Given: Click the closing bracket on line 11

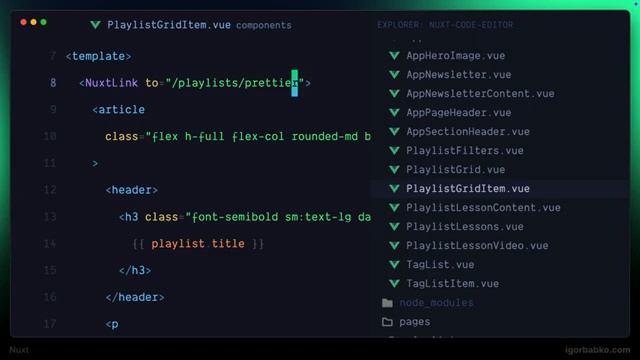Looking at the screenshot, I should (95, 164).
